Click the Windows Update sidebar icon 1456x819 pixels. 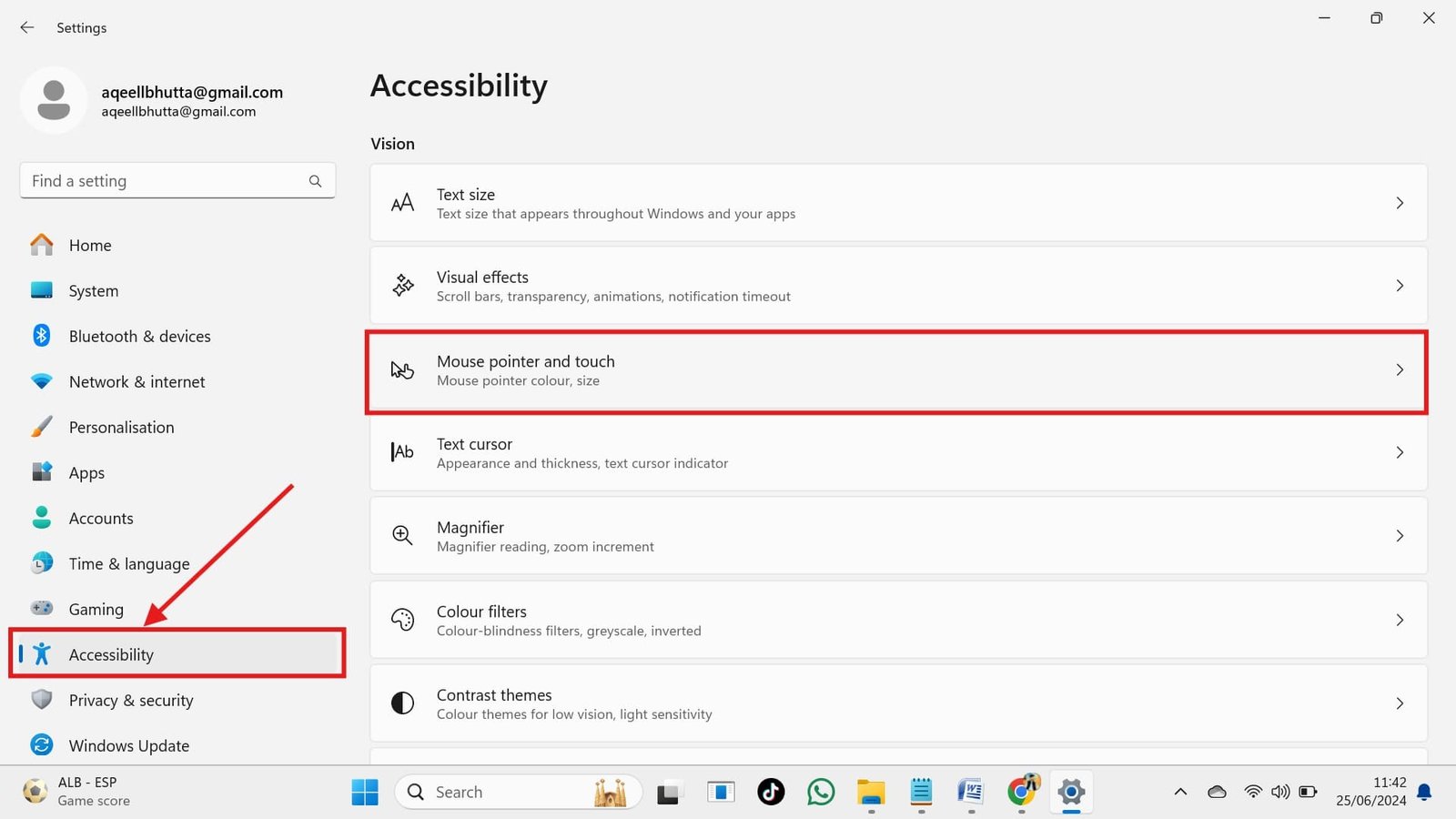[x=42, y=745]
